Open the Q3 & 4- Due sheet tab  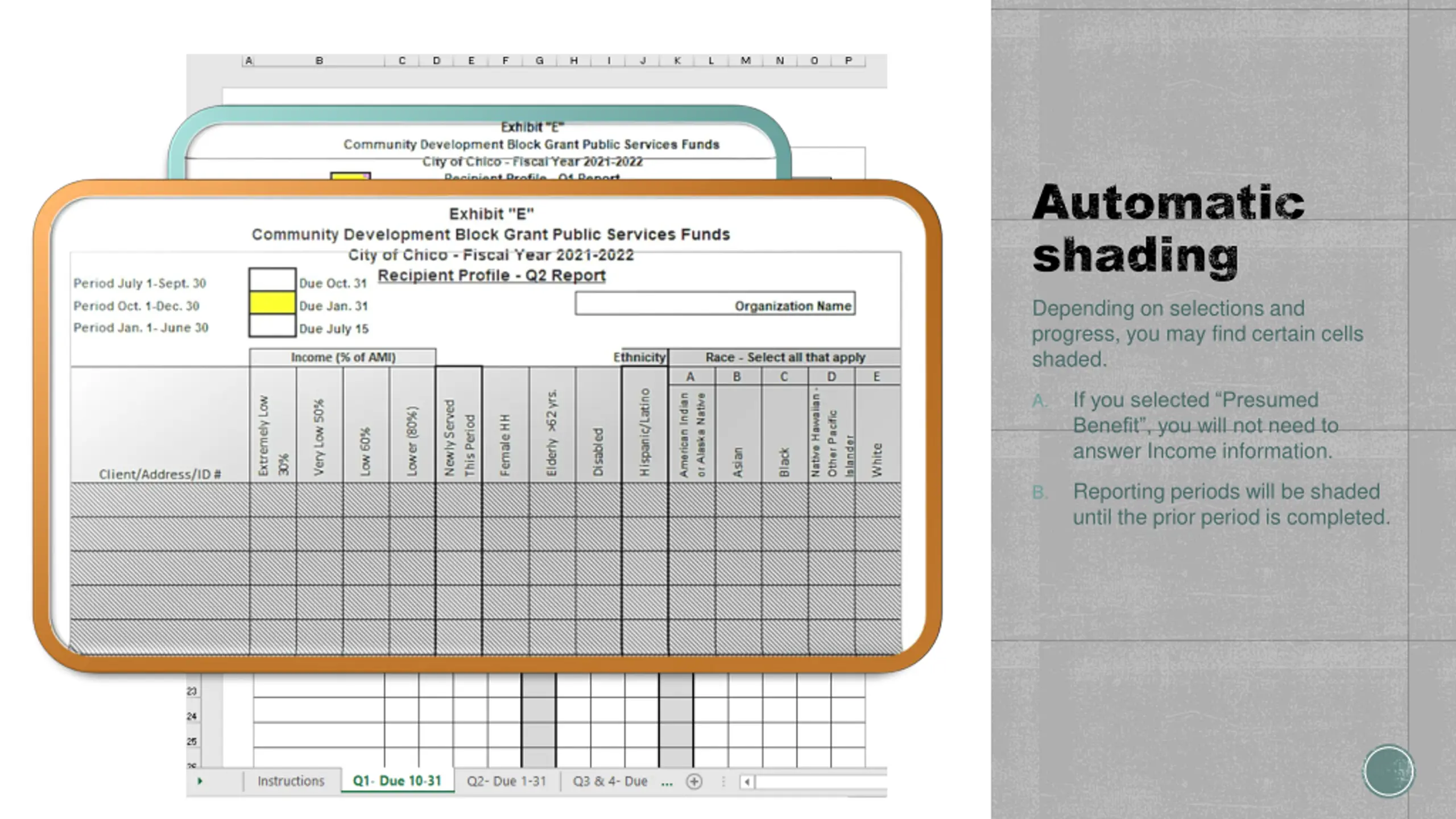[x=610, y=781]
